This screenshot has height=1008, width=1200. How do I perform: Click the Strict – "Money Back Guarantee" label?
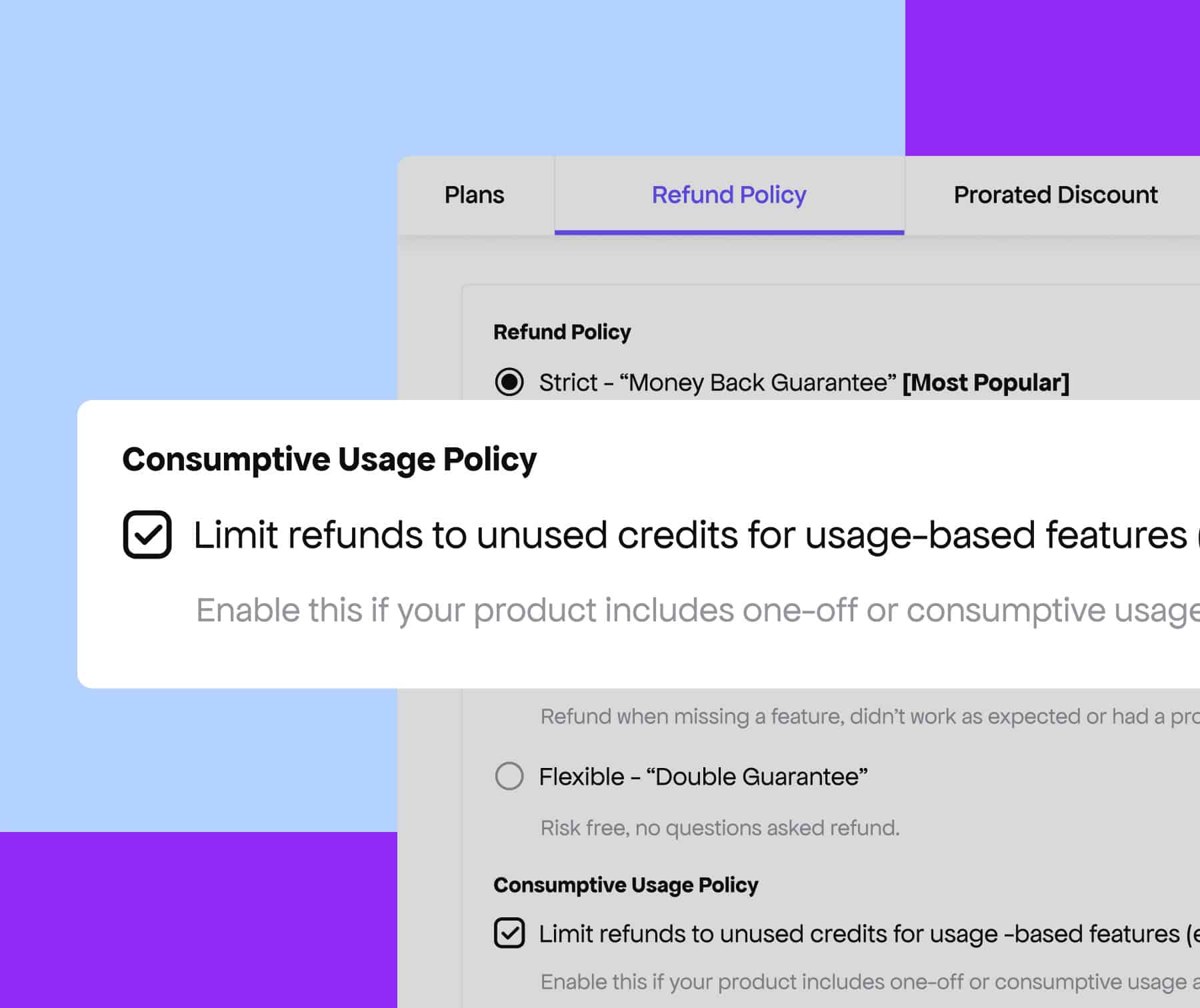coord(717,383)
